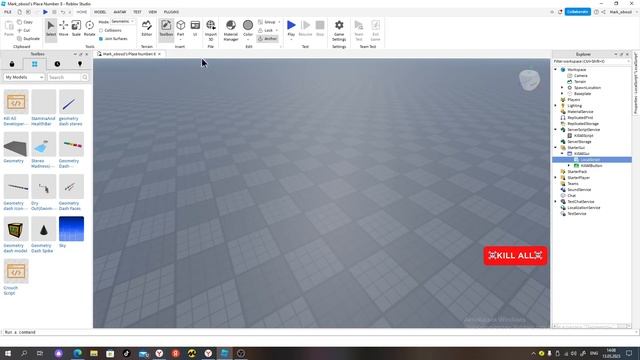Click Duplicate in Clipboard group
Image resolution: width=640 pixels, height=360 pixels.
(29, 39)
